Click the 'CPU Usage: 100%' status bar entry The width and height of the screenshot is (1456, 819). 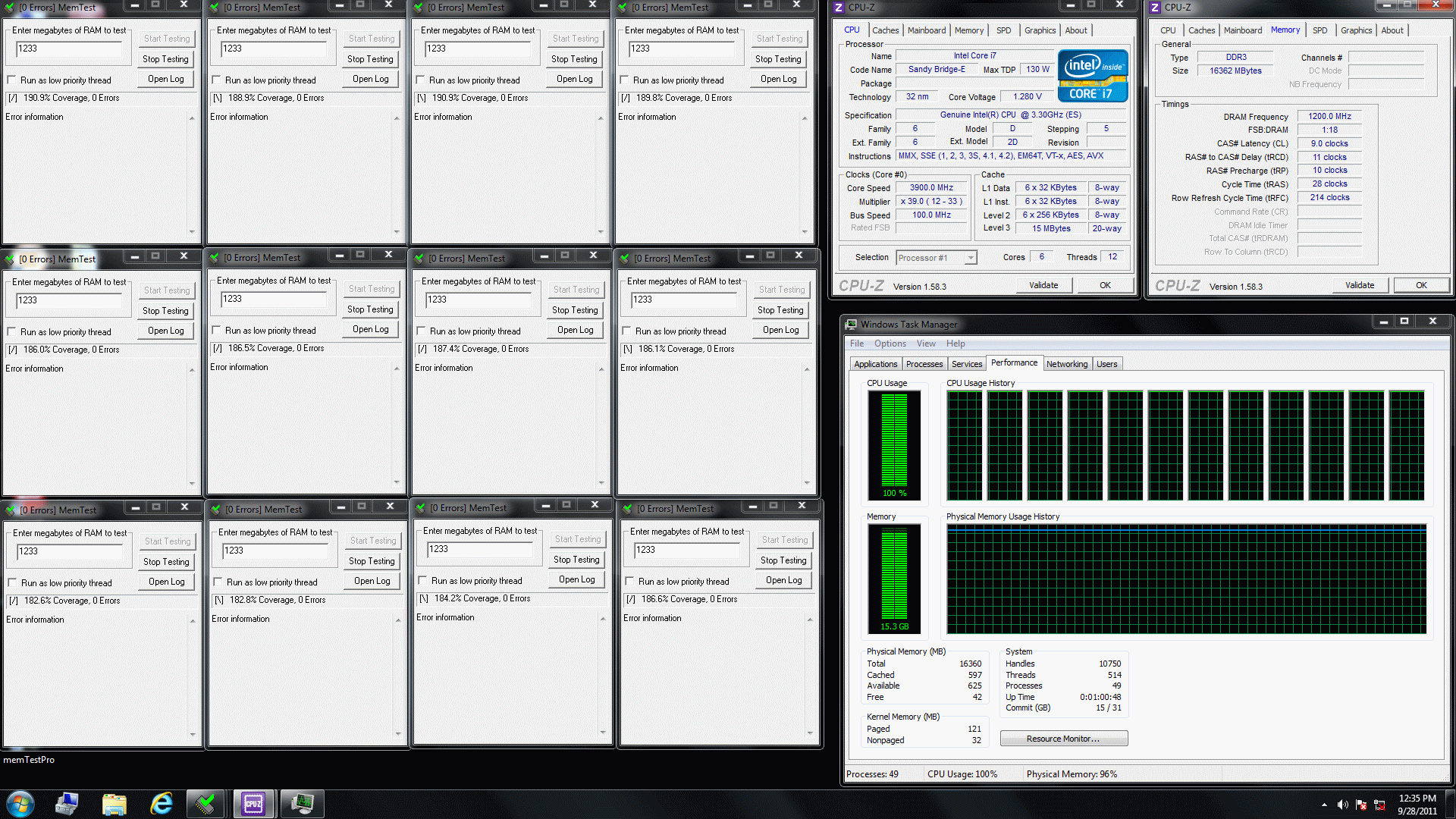pyautogui.click(x=962, y=774)
